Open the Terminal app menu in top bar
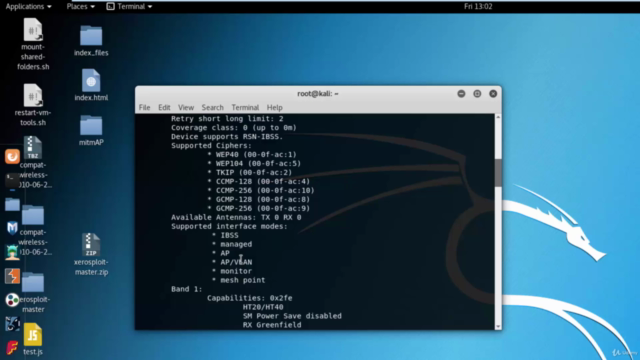The image size is (640, 360). coord(129,7)
